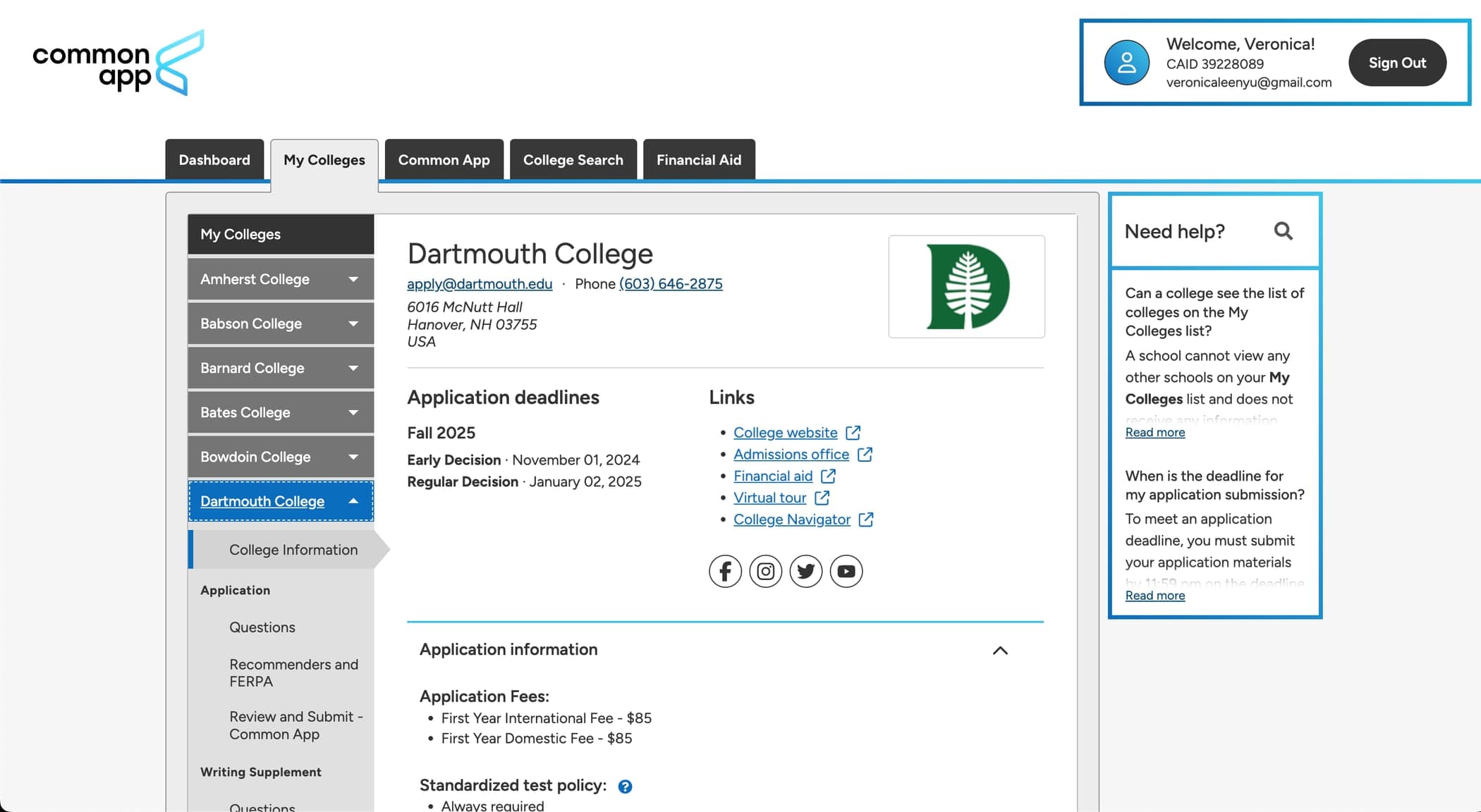Click the apply@dartmouth.edu email link
The width and height of the screenshot is (1481, 812).
pyautogui.click(x=480, y=283)
